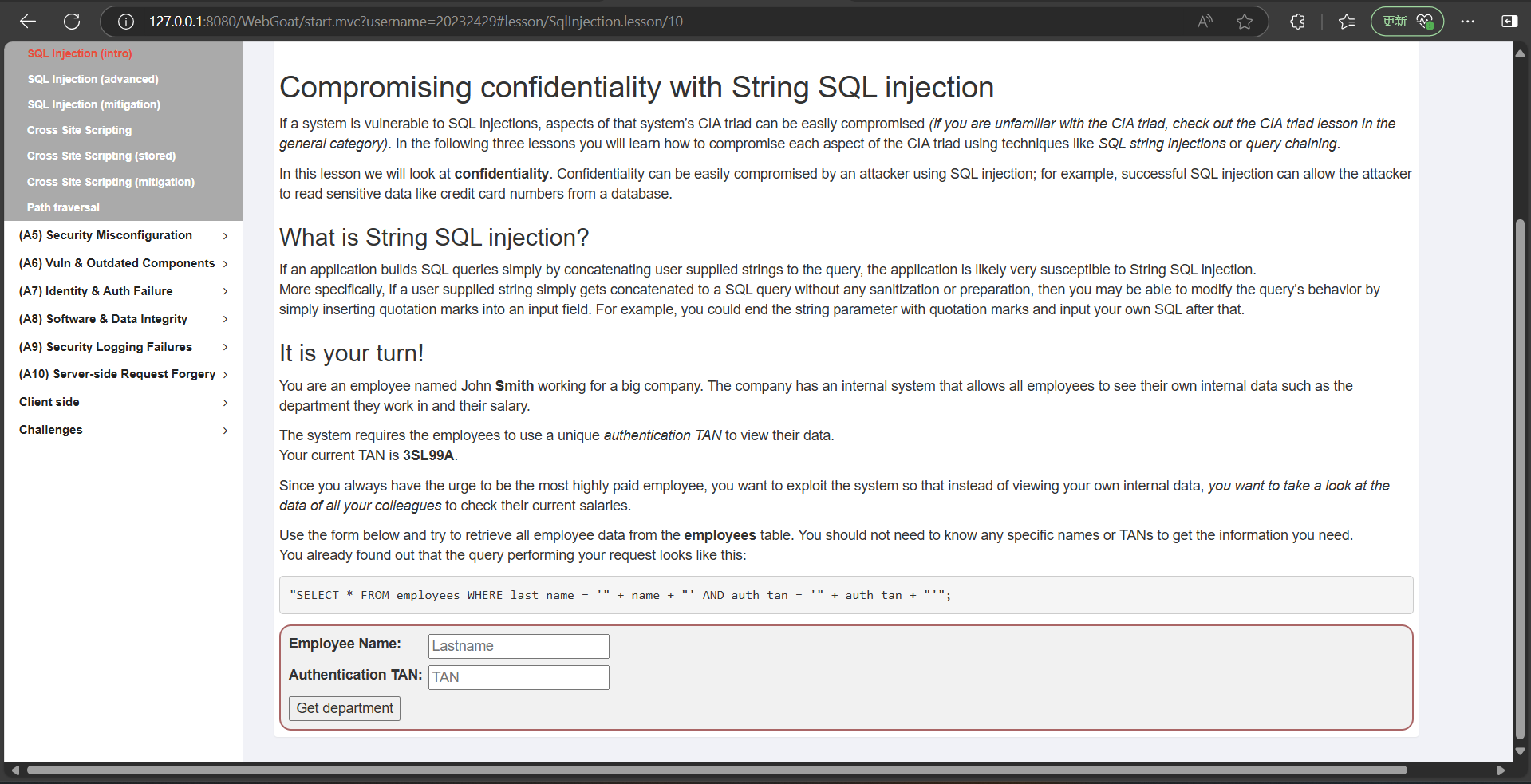Toggle the sidebar panel icon
1531x784 pixels.
(x=1509, y=22)
